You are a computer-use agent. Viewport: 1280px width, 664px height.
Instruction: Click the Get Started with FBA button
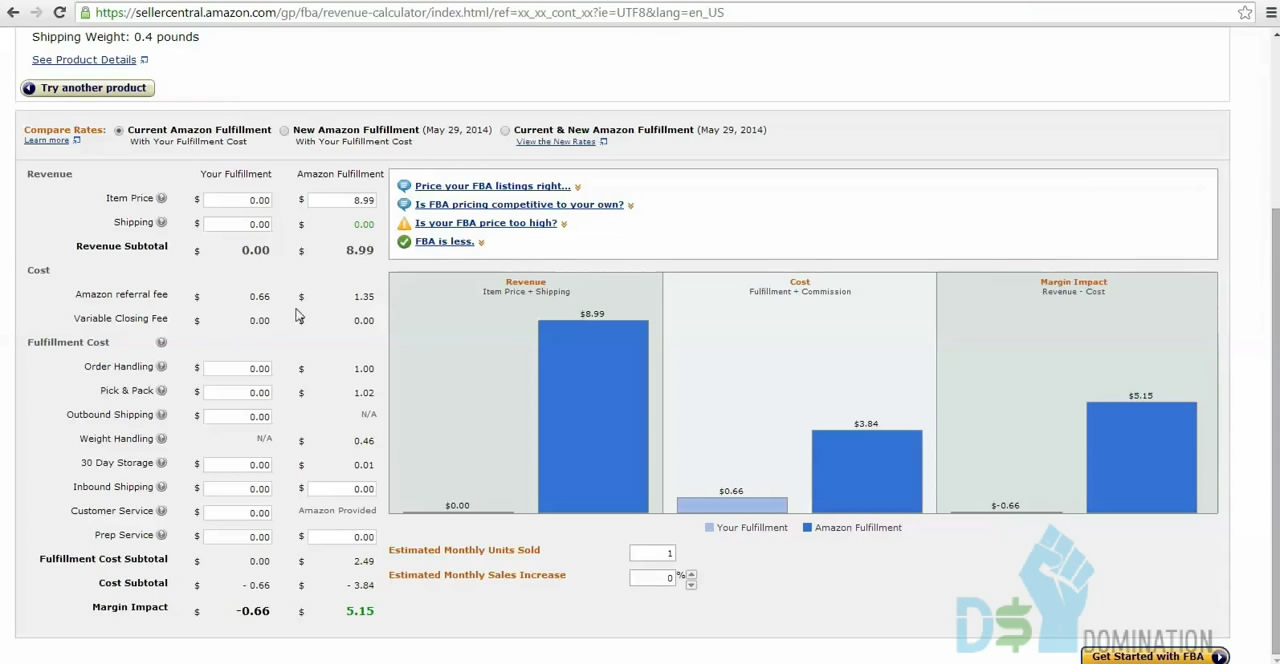click(x=1155, y=656)
